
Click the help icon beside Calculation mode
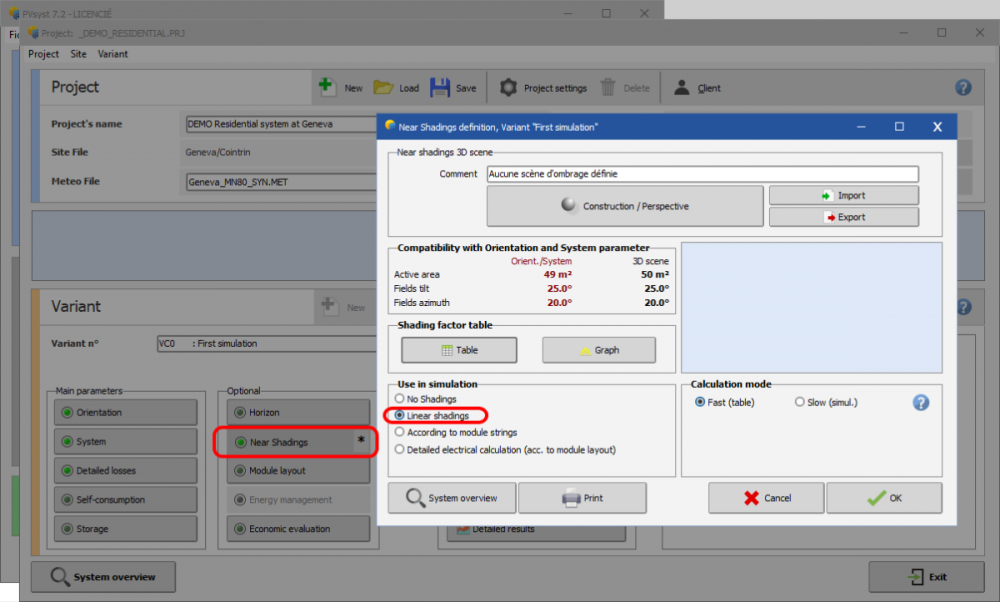(x=921, y=402)
